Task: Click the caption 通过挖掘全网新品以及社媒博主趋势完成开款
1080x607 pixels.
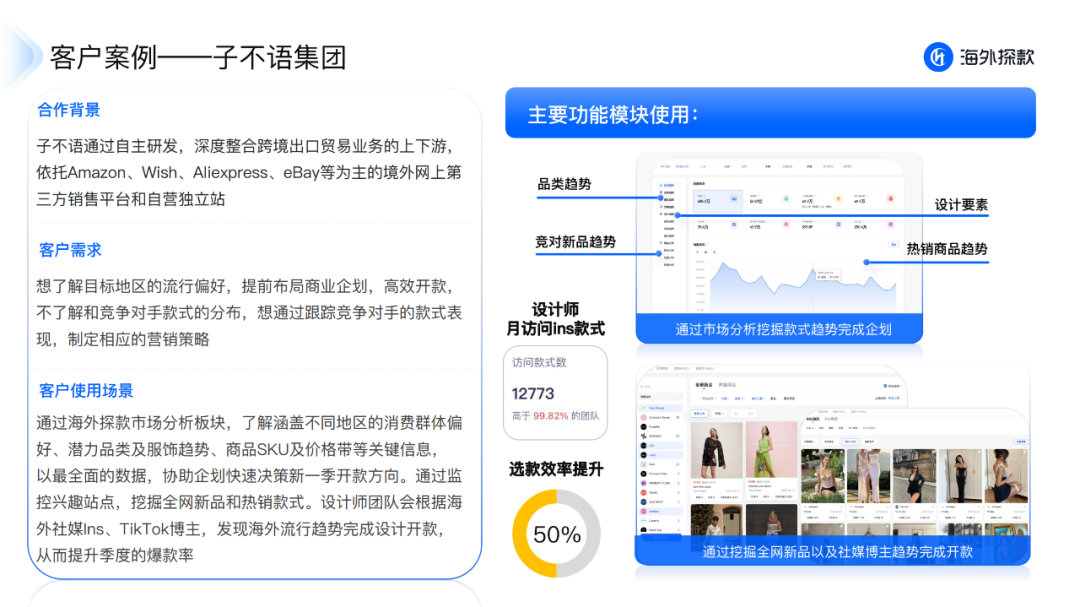Action: (x=838, y=552)
